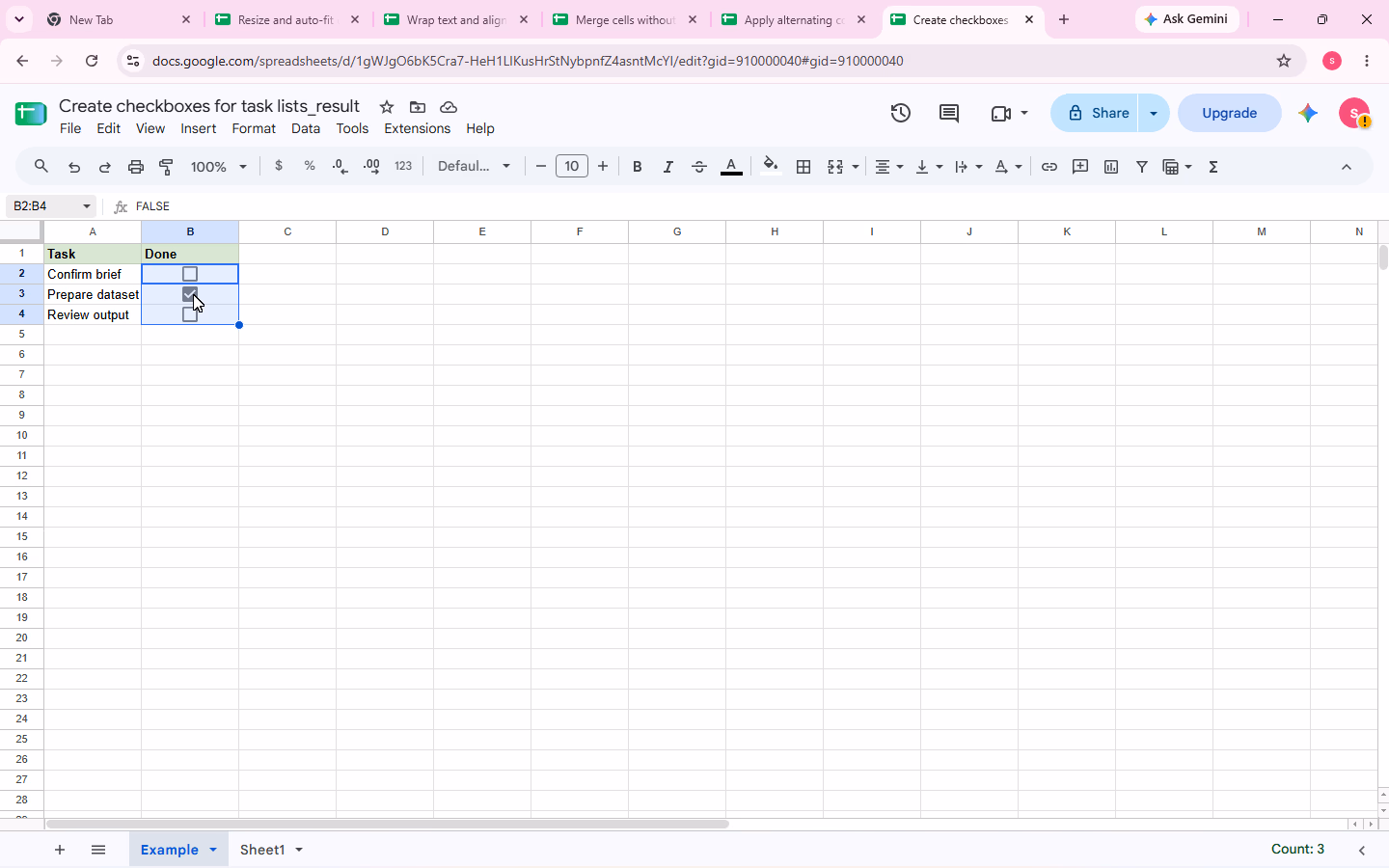
Task: Open version history clock icon
Action: (901, 113)
